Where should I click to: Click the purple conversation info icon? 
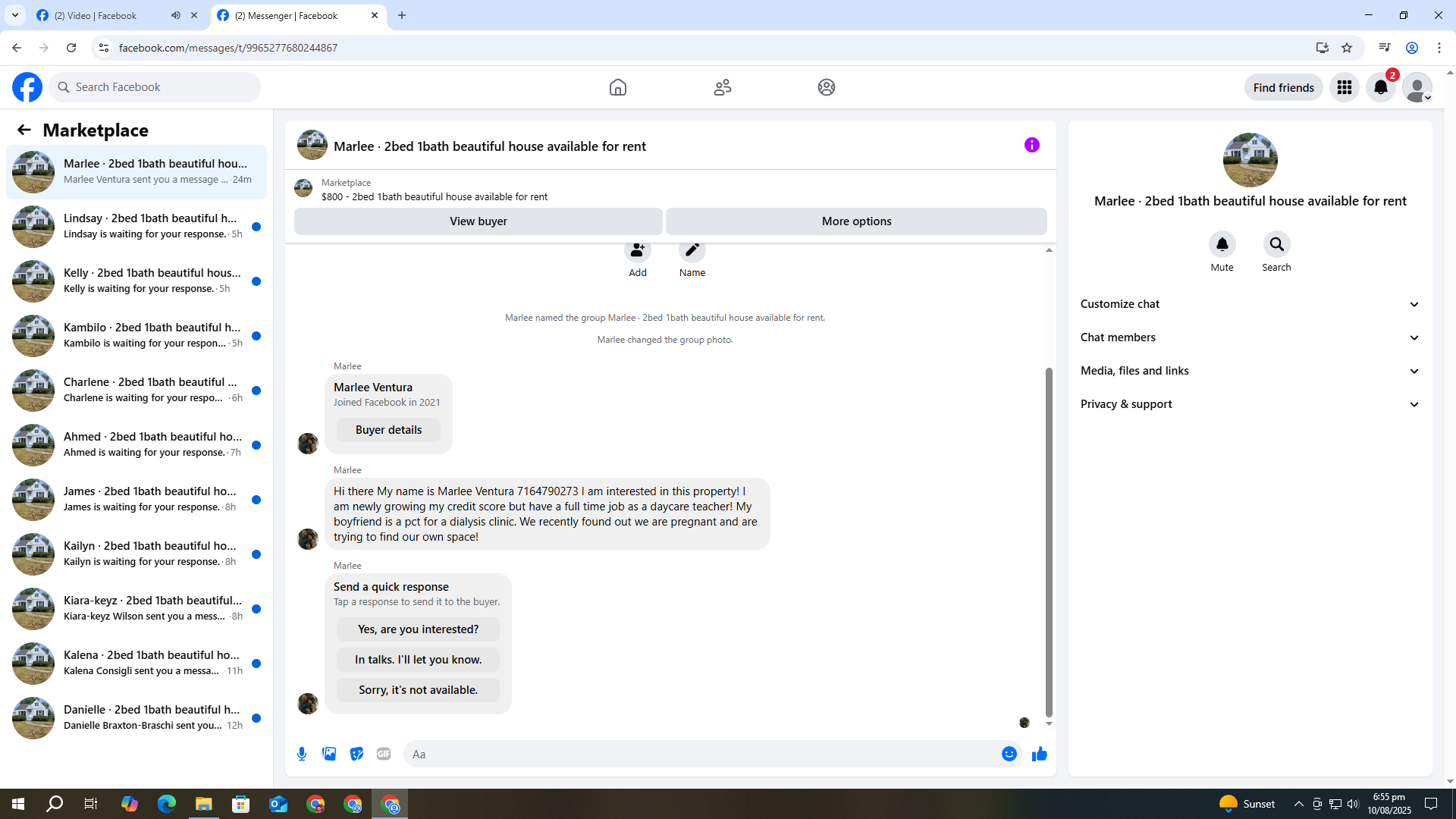click(1031, 145)
